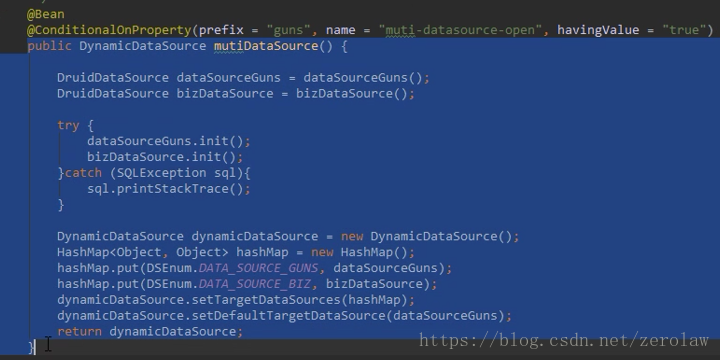Click the mutiDataSource method name
720x360 pixels.
[266, 46]
